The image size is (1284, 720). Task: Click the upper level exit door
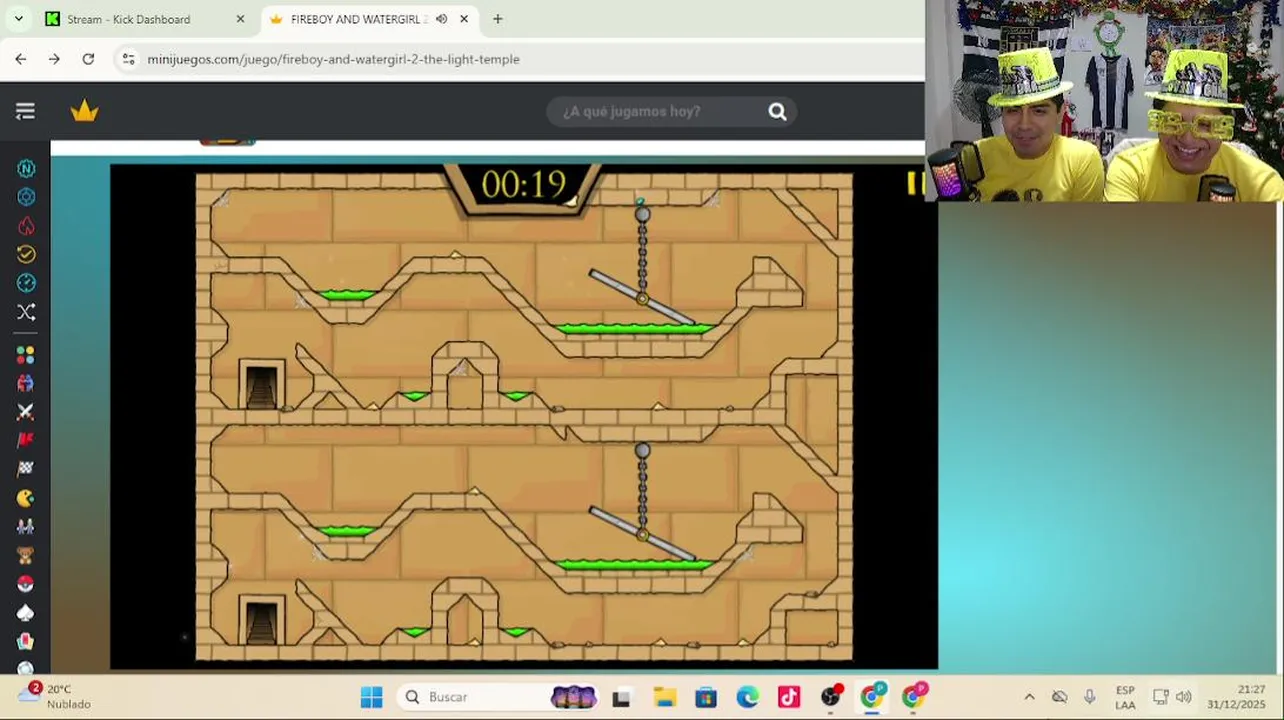[x=262, y=385]
